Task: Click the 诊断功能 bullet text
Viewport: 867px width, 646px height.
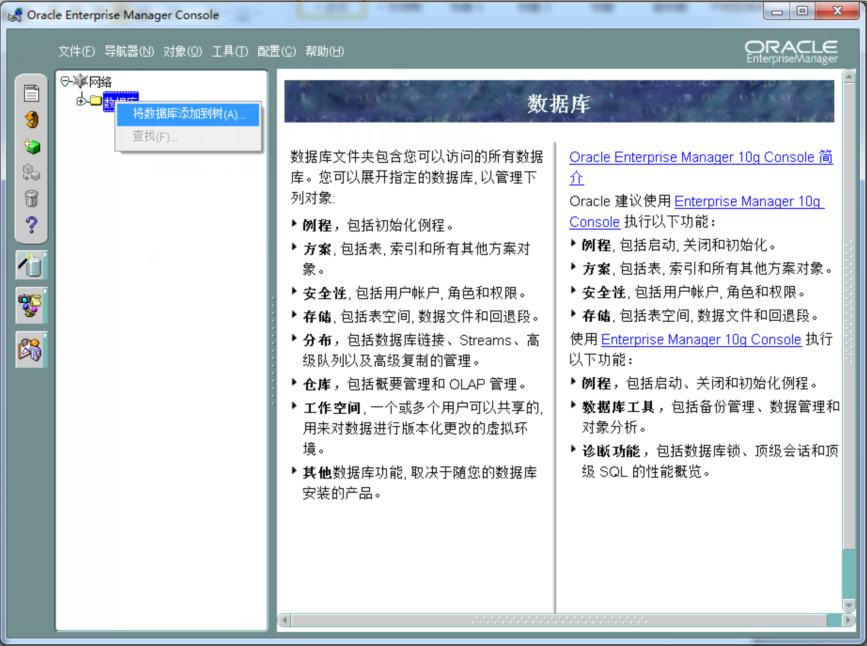Action: (x=710, y=461)
